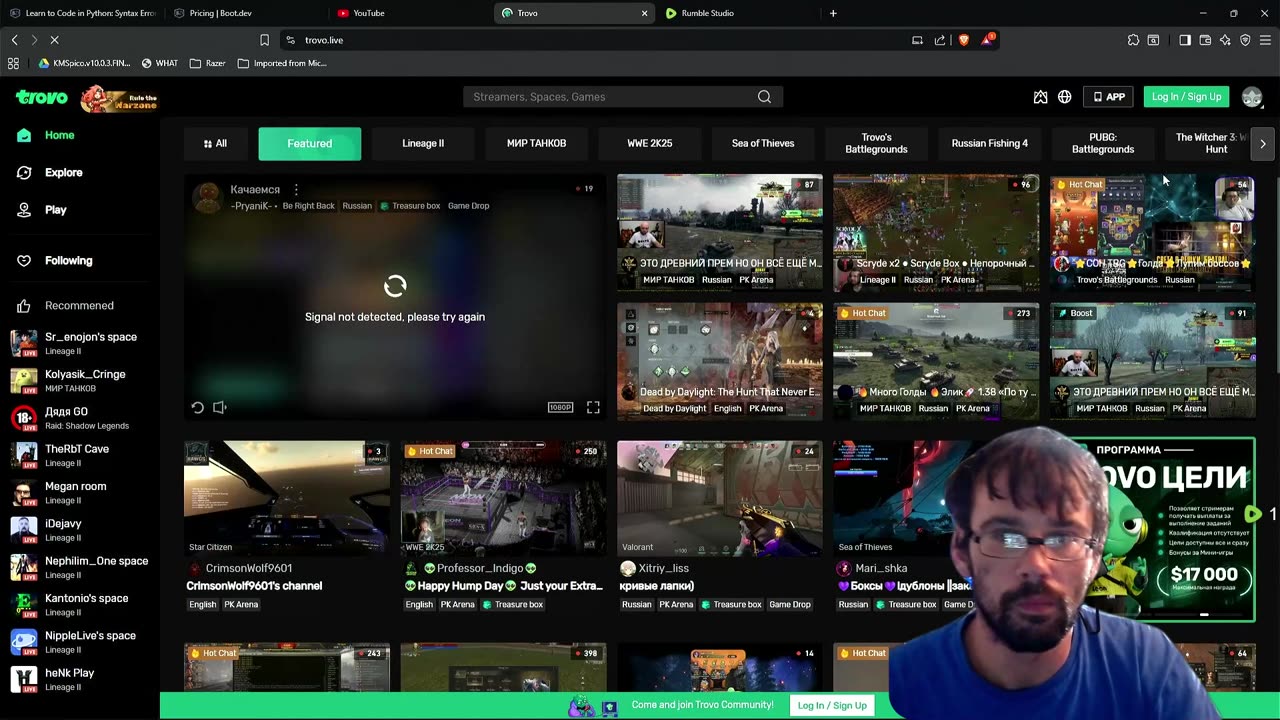This screenshot has width=1280, height=720.
Task: Switch to the Rumble Studio browser tab
Action: pyautogui.click(x=738, y=13)
